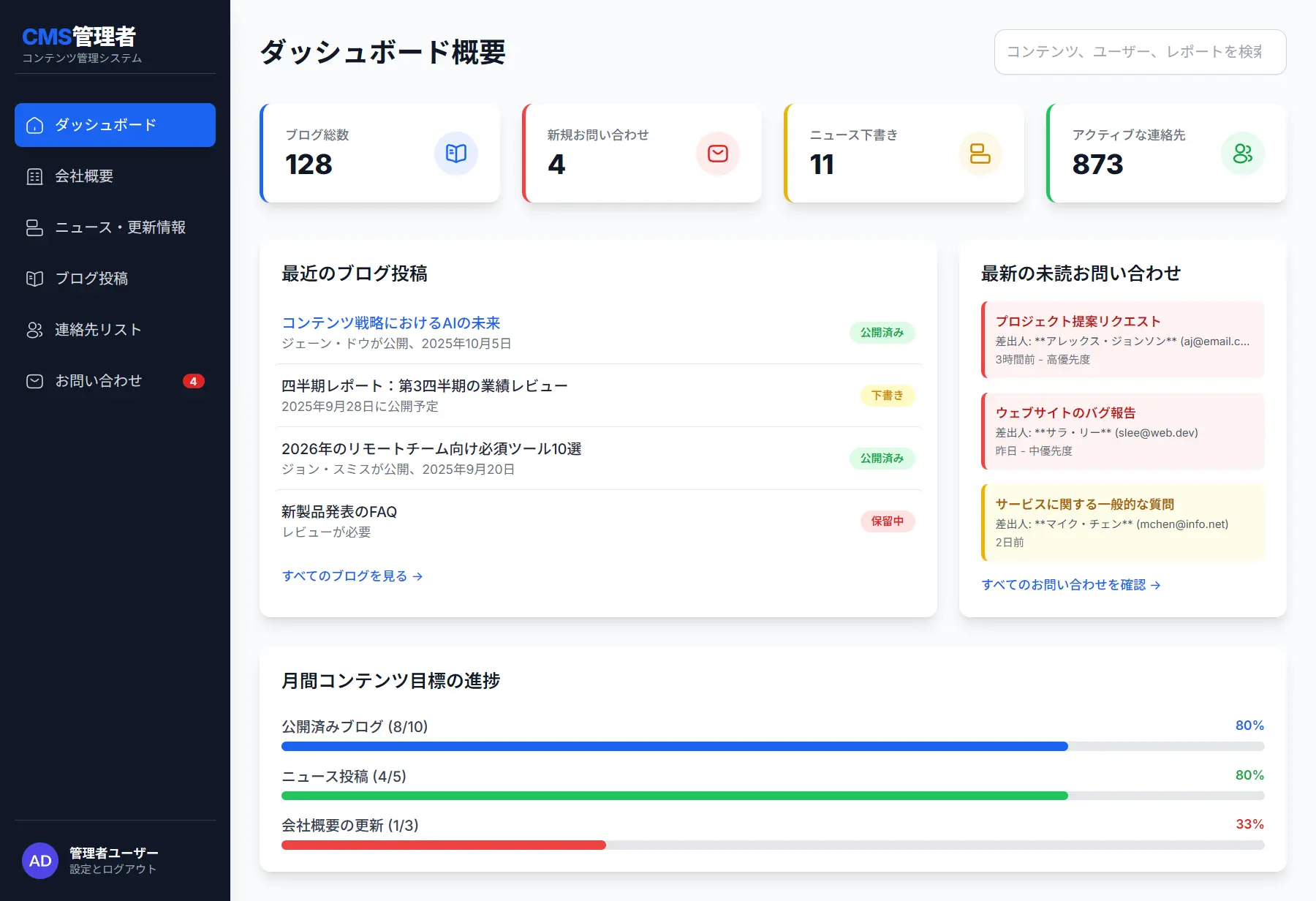Click the AD user avatar
Image resolution: width=1316 pixels, height=901 pixels.
[x=40, y=861]
